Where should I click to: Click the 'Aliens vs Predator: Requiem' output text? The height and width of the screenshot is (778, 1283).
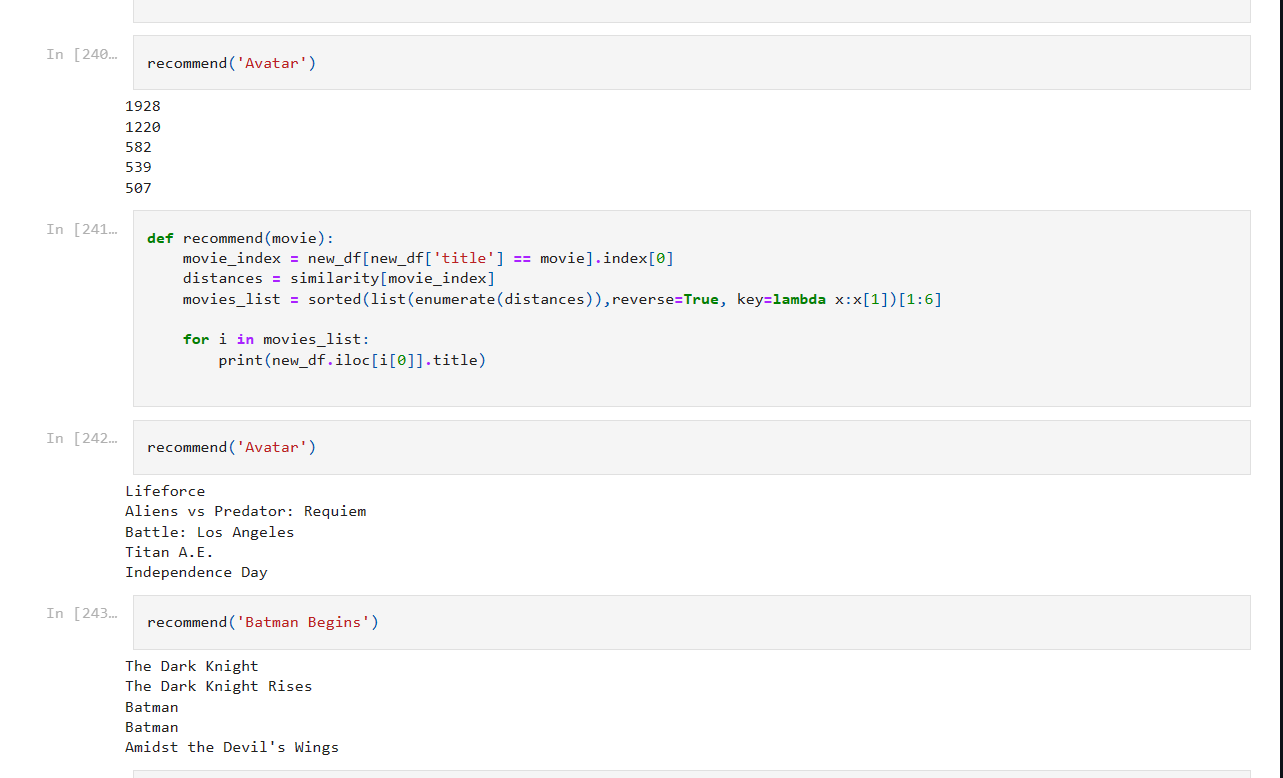pos(245,511)
